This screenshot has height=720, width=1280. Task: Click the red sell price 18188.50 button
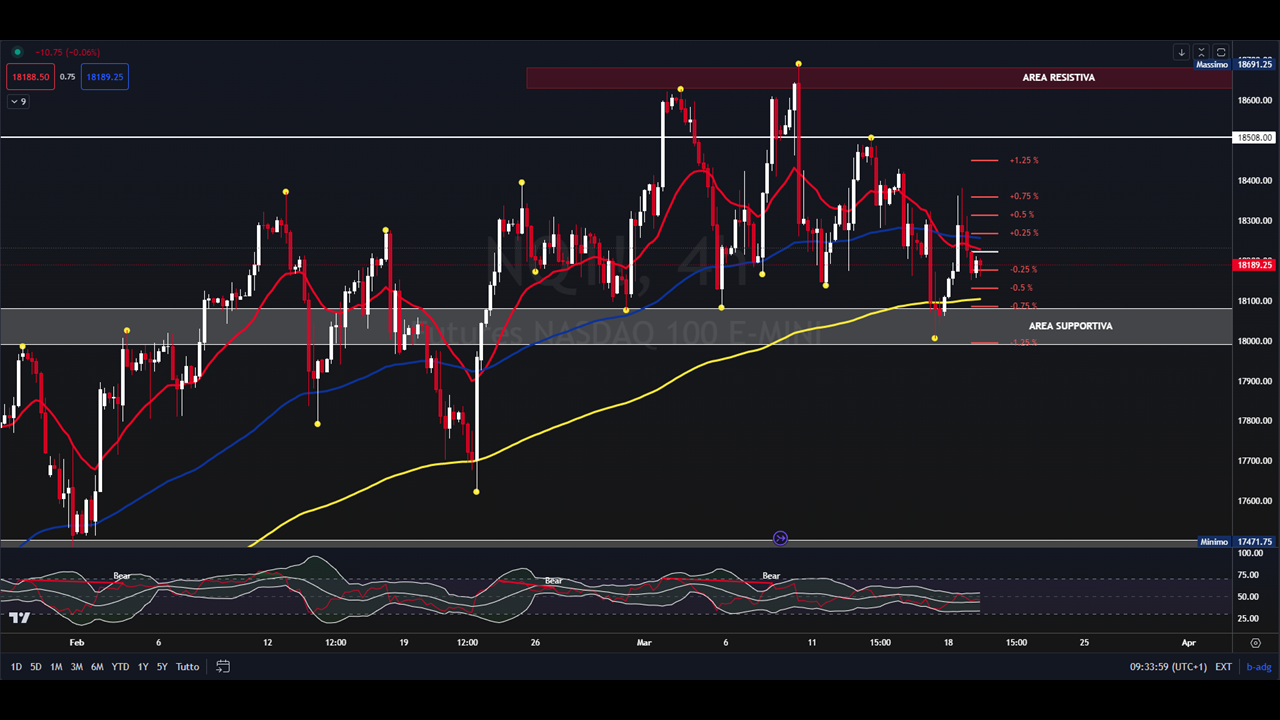(x=30, y=77)
